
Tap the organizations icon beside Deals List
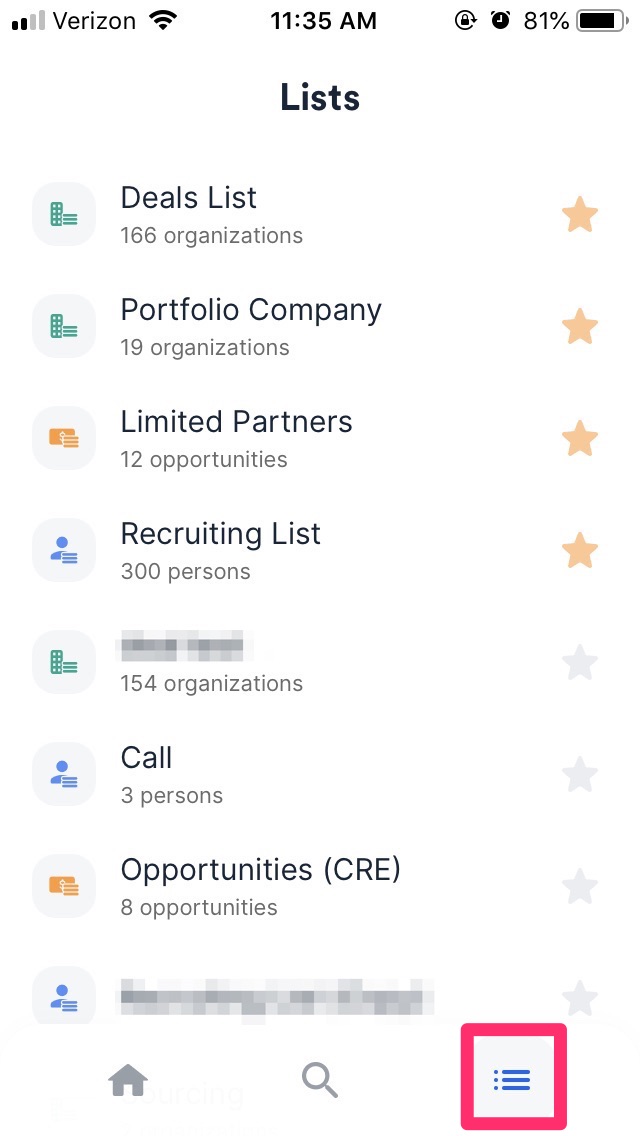click(x=63, y=213)
